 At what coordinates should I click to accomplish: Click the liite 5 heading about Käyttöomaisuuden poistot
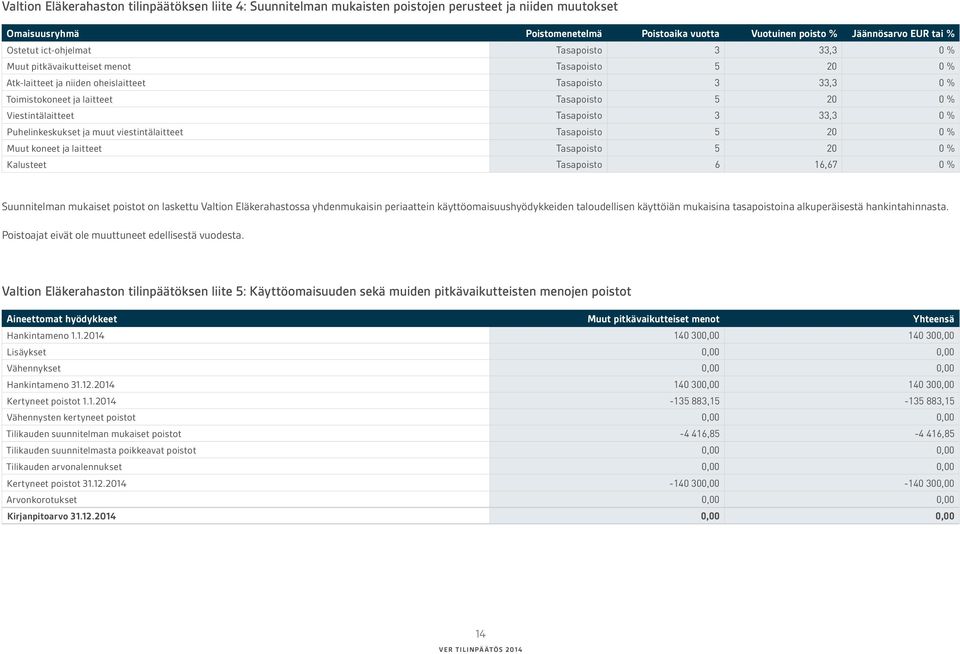(x=317, y=291)
